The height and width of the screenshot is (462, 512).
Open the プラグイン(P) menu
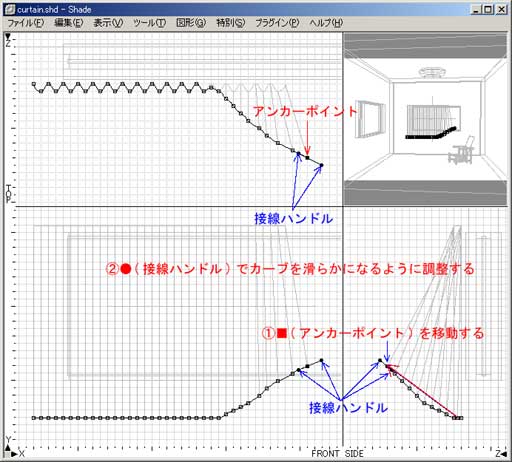tap(277, 23)
